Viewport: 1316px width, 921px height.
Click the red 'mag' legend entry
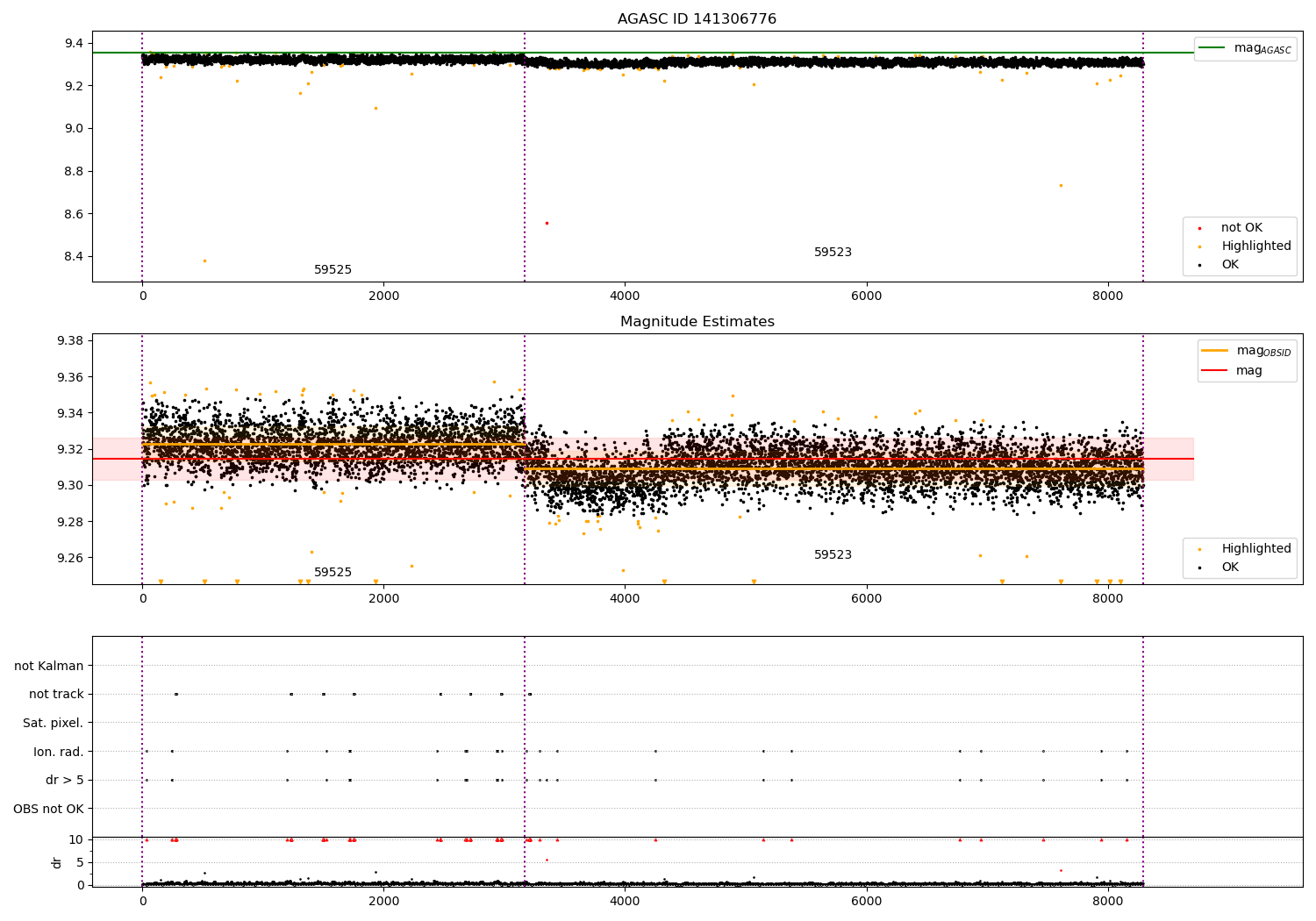(1233, 371)
